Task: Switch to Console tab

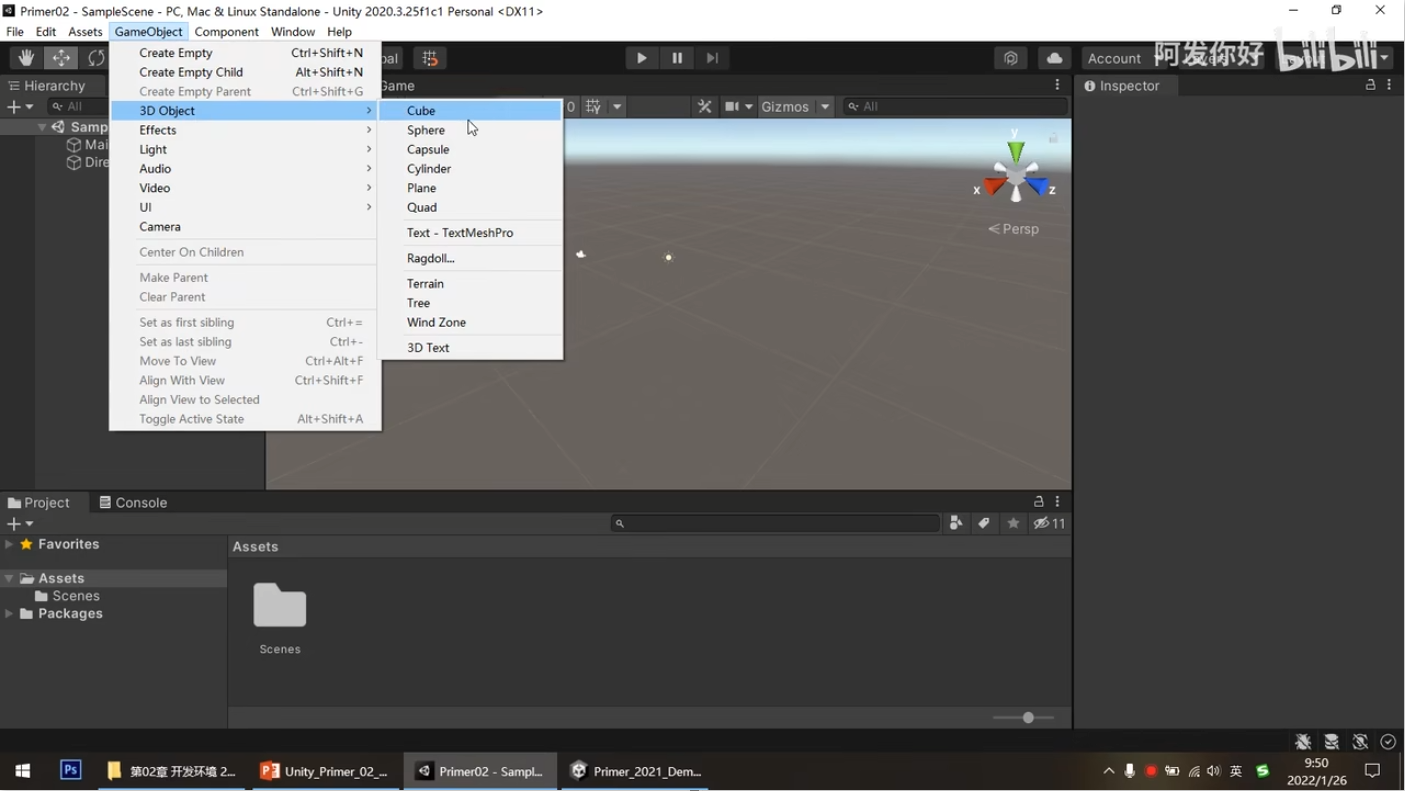Action: pos(133,503)
